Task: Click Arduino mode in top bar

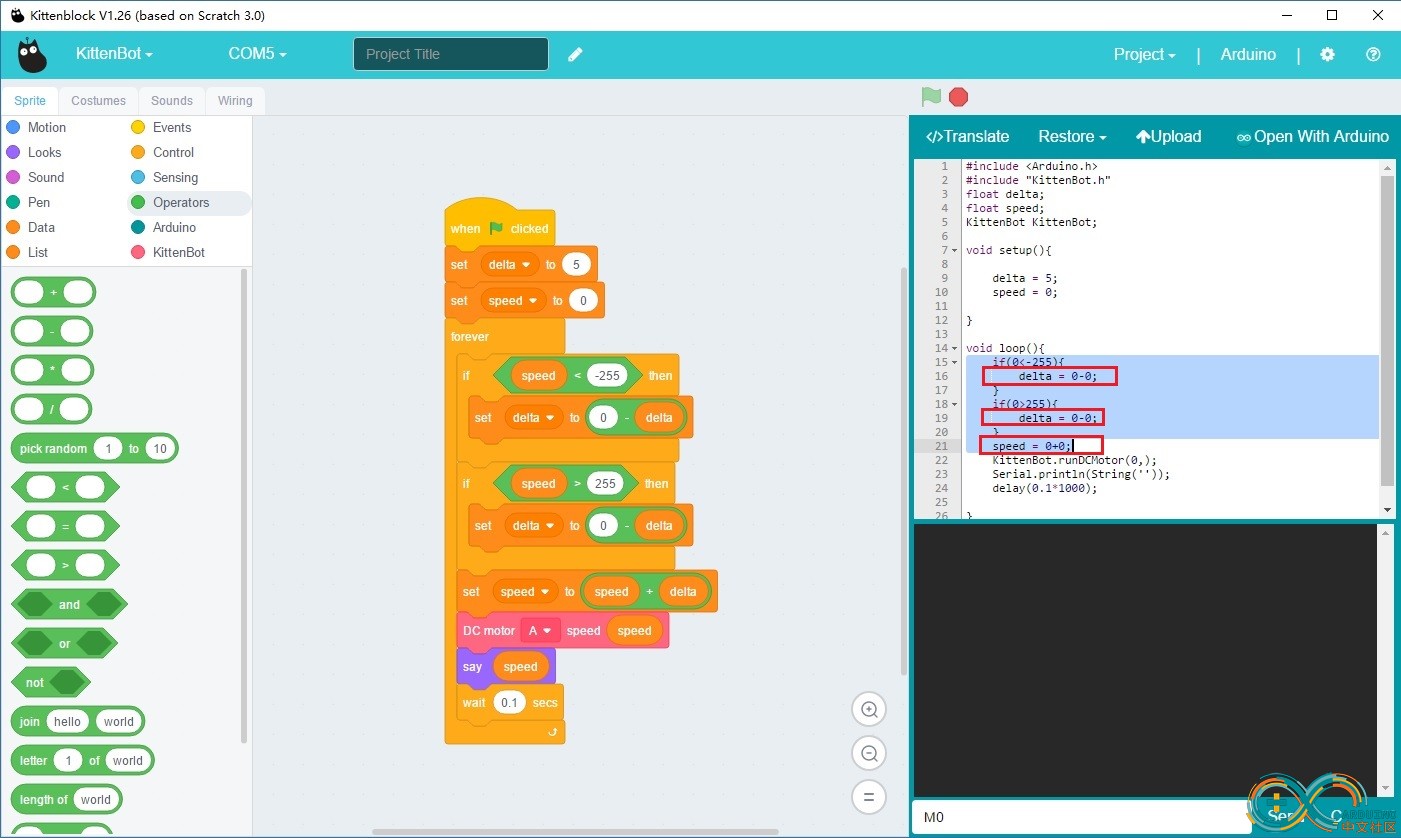Action: [x=1248, y=54]
